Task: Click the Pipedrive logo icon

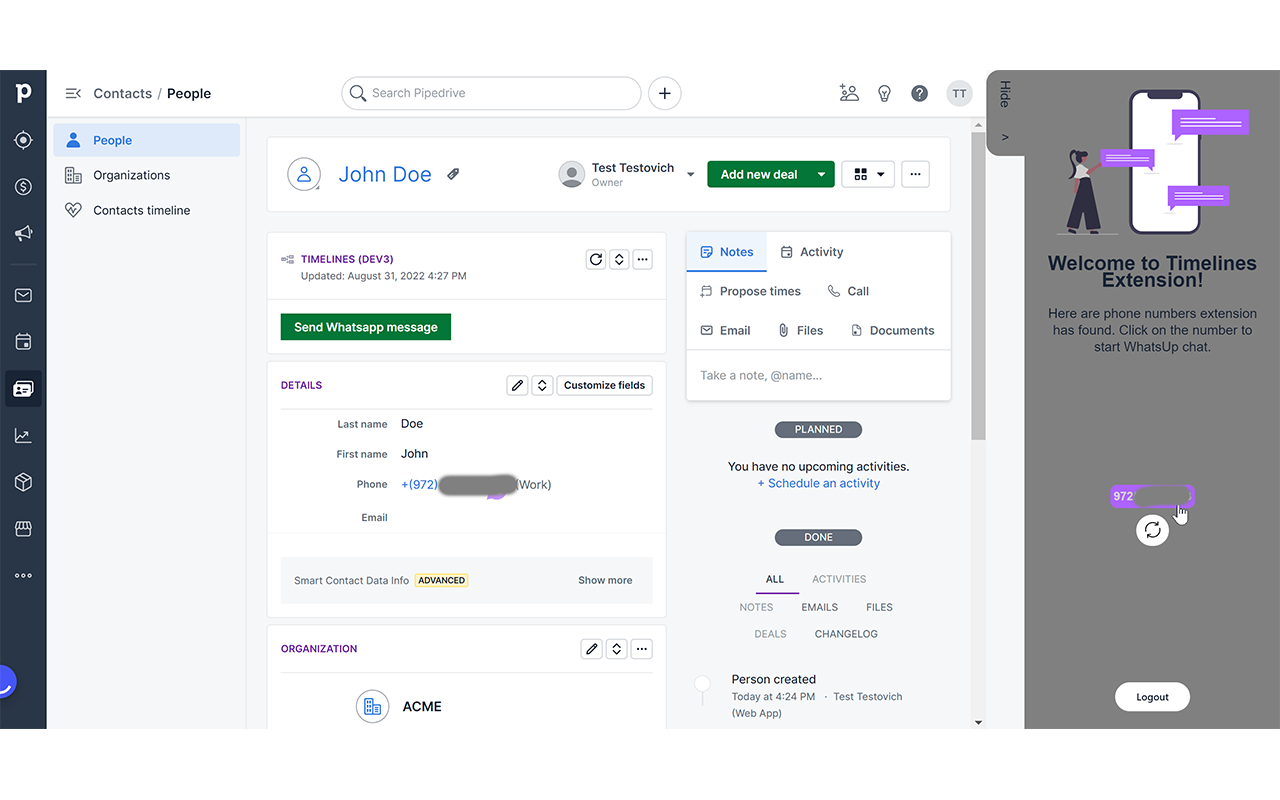Action: [x=23, y=93]
